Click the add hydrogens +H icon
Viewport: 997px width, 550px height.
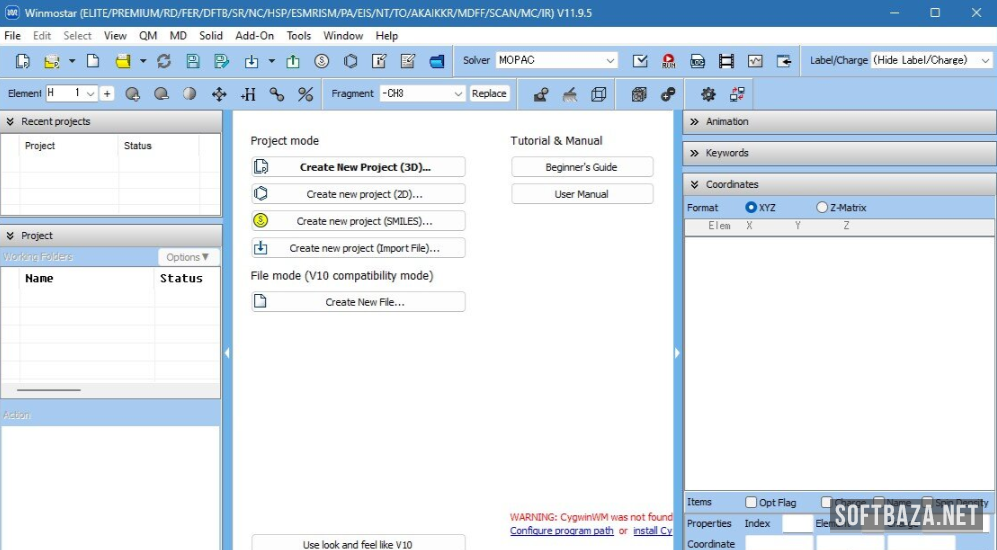coord(248,94)
